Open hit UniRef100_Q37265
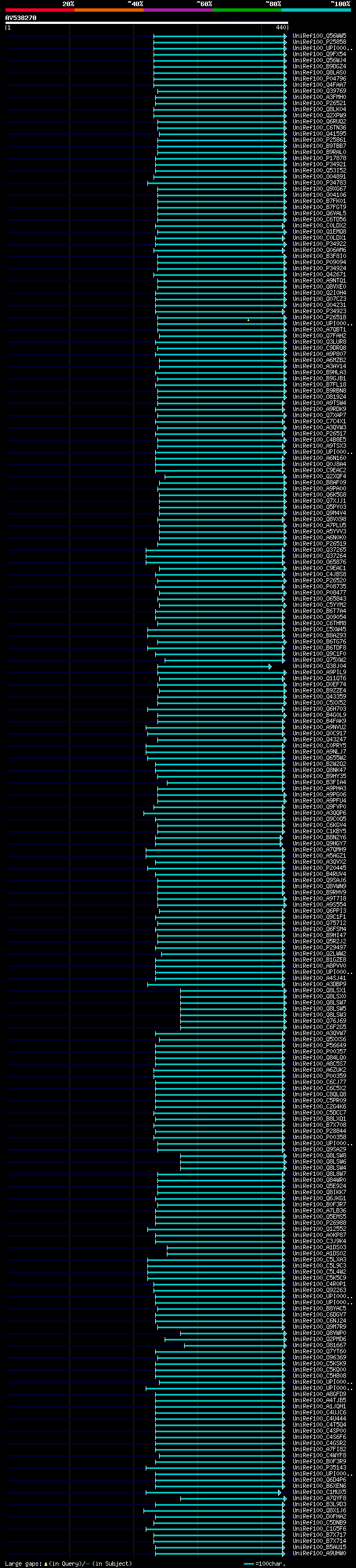The width and height of the screenshot is (356, 1568). [x=319, y=550]
